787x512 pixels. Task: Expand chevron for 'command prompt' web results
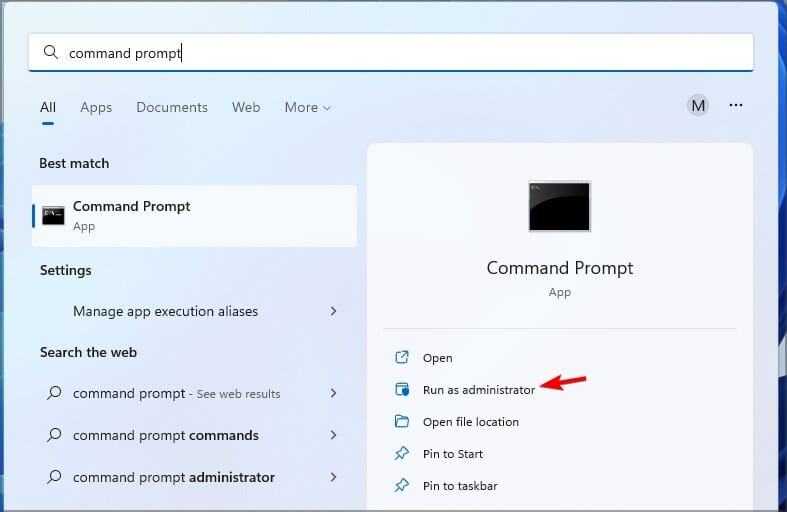333,393
